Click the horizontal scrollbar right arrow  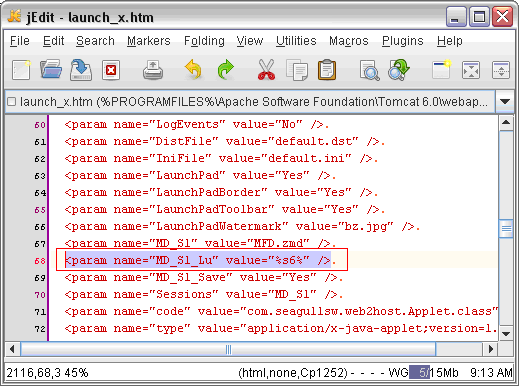pos(491,349)
